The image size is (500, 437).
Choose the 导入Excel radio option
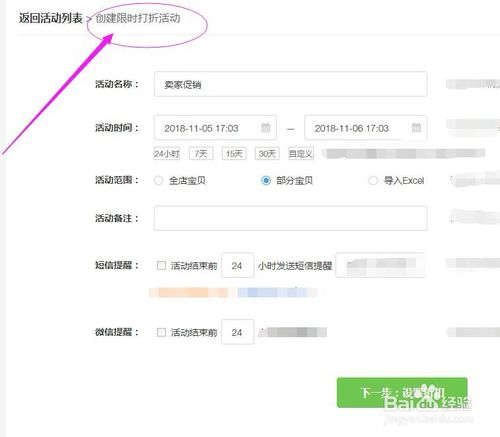(373, 181)
